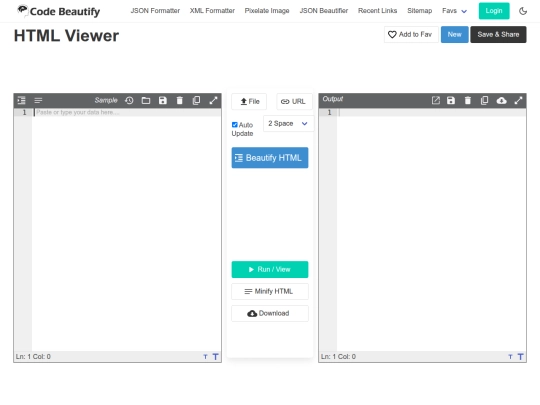Toggle the Auto Update checkbox
The width and height of the screenshot is (540, 405).
coord(235,125)
